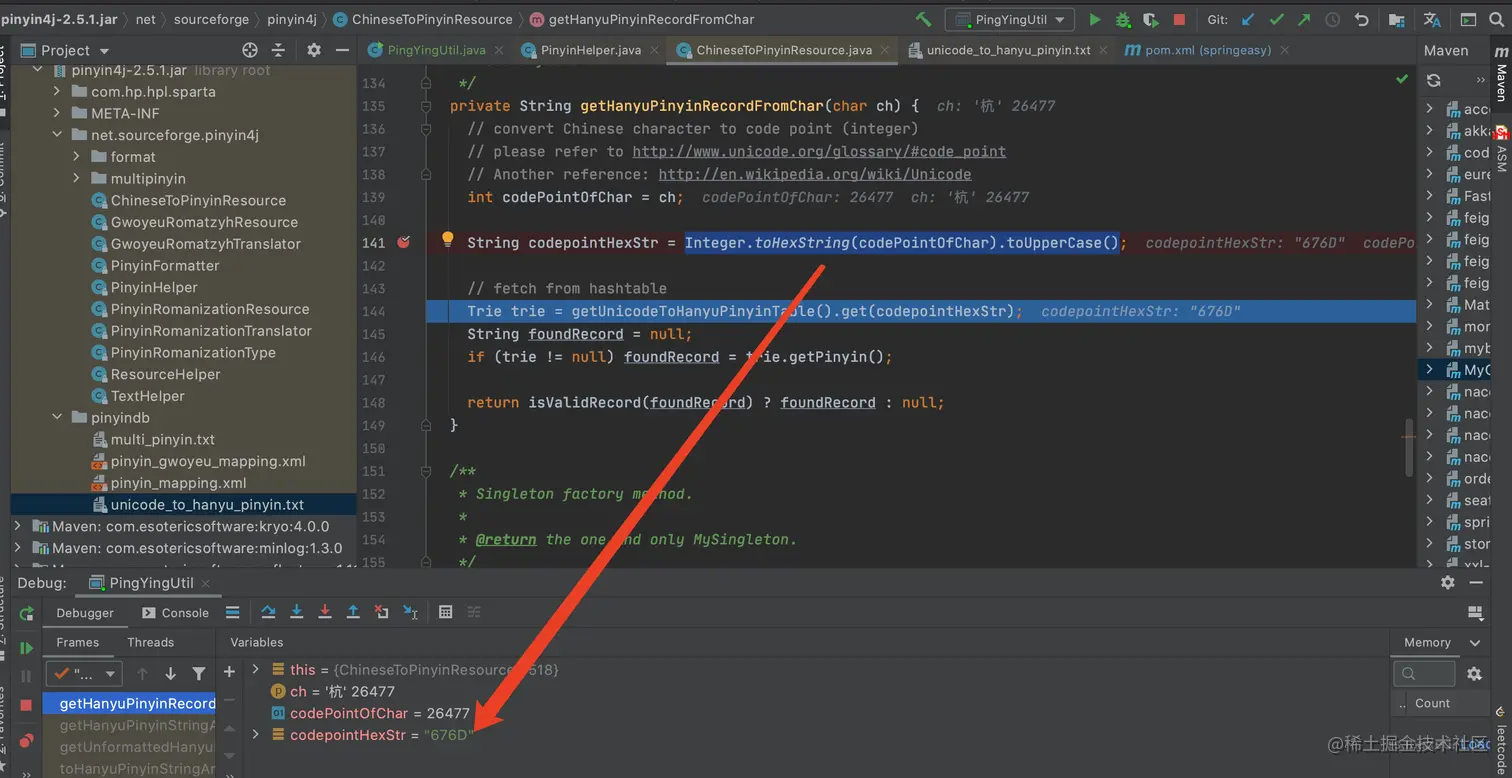Image resolution: width=1512 pixels, height=778 pixels.
Task: Reload Maven projects with the refresh icon
Action: 1434,80
